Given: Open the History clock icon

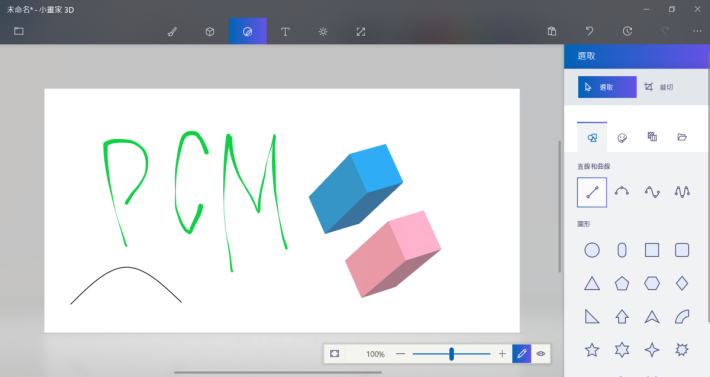Looking at the screenshot, I should coord(627,31).
